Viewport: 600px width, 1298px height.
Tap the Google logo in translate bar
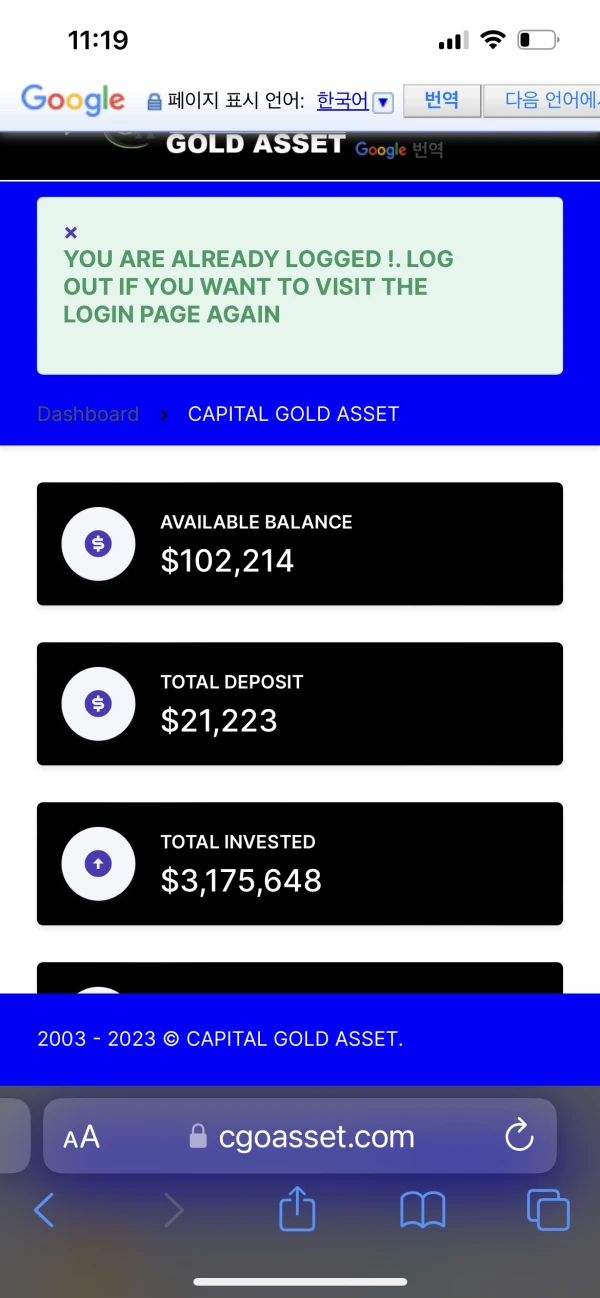coord(73,100)
